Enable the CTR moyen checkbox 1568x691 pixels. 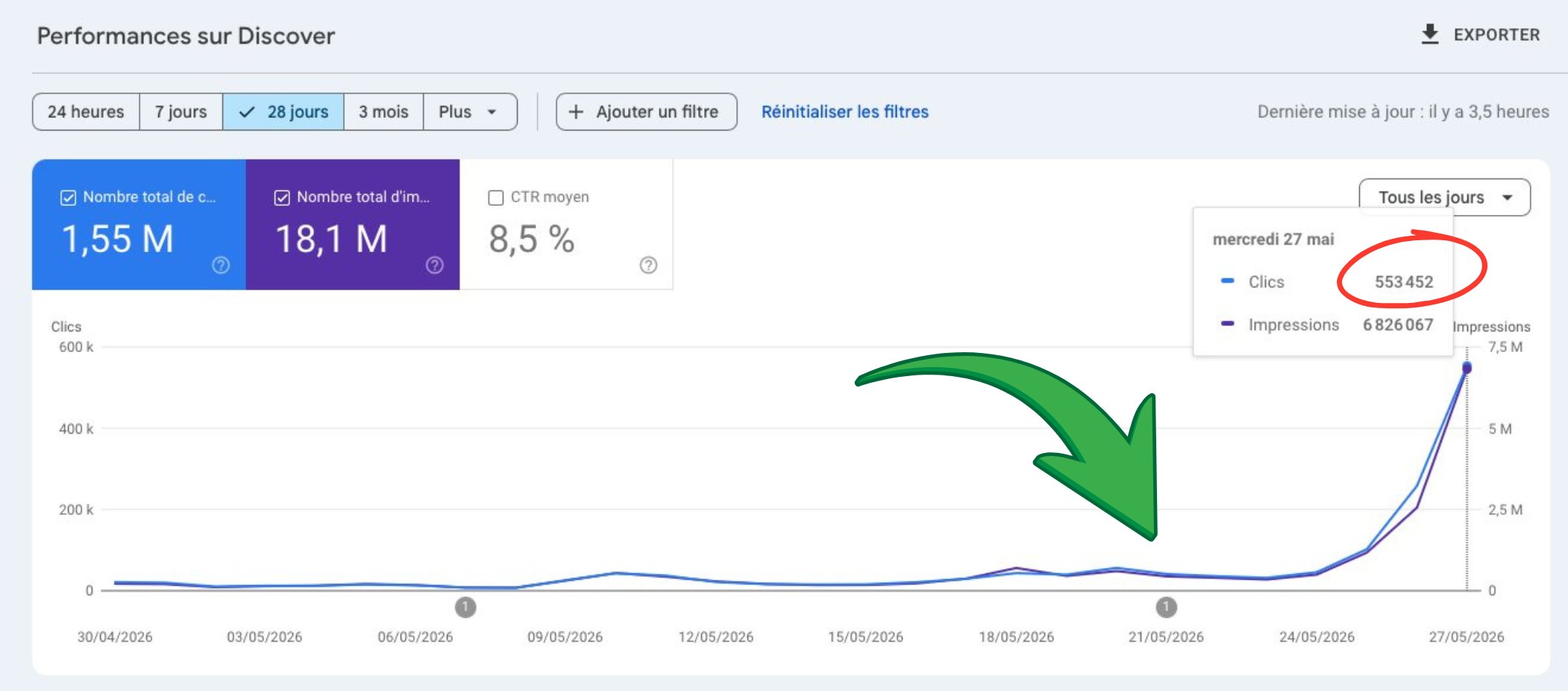(495, 198)
